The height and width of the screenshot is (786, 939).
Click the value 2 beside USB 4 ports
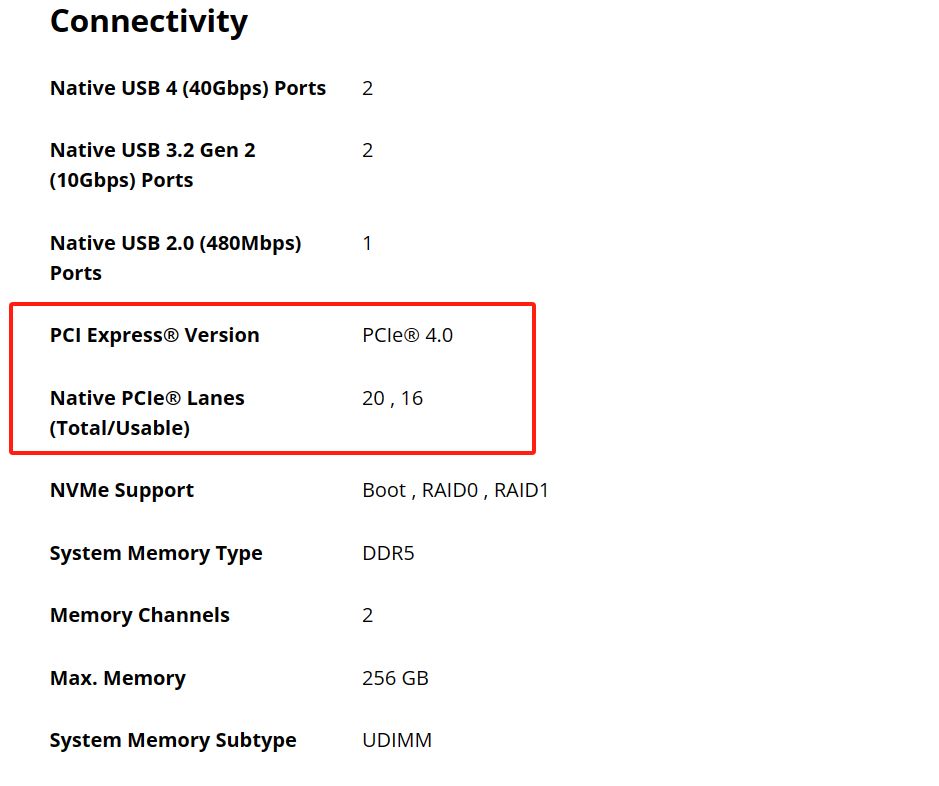(x=367, y=88)
